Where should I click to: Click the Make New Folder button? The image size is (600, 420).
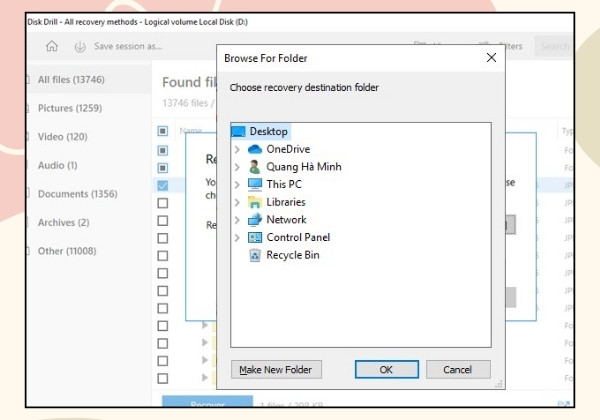point(276,370)
